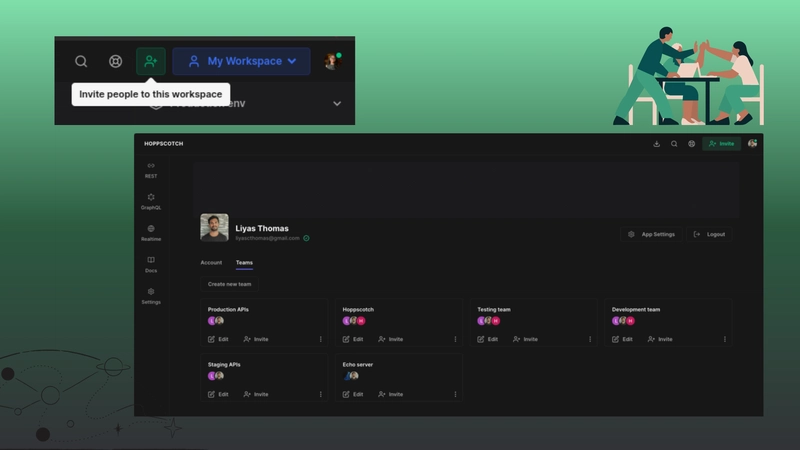Screen dimensions: 800x450
Task: Click member avatars on Echo server card
Action: point(351,376)
